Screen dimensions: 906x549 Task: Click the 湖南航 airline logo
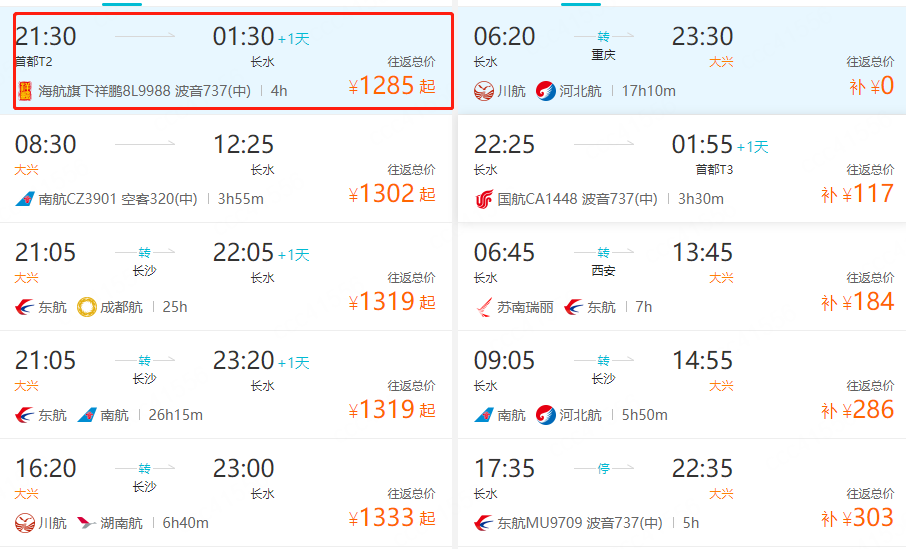87,523
